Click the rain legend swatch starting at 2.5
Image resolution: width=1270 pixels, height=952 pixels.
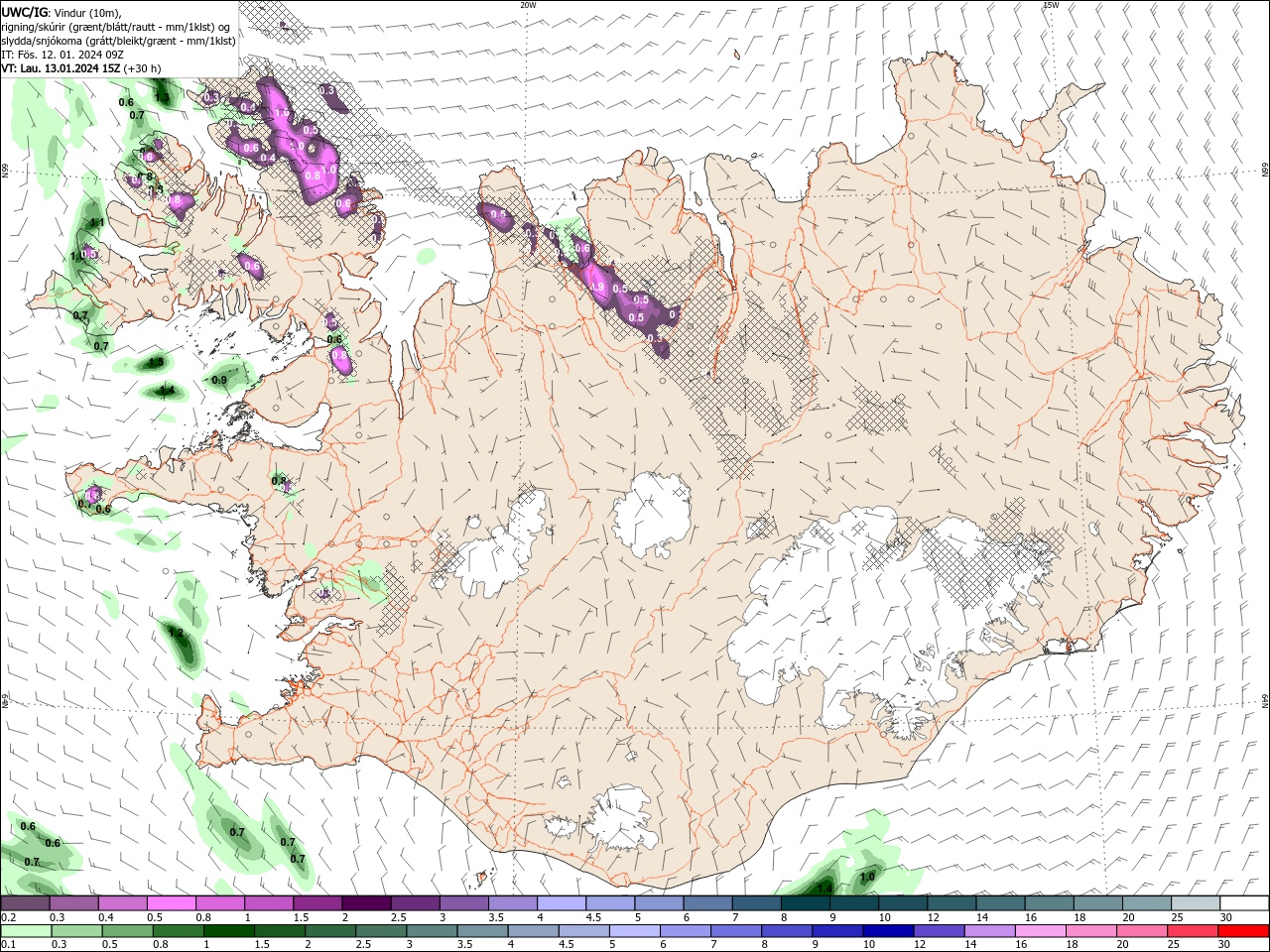pyautogui.click(x=381, y=931)
